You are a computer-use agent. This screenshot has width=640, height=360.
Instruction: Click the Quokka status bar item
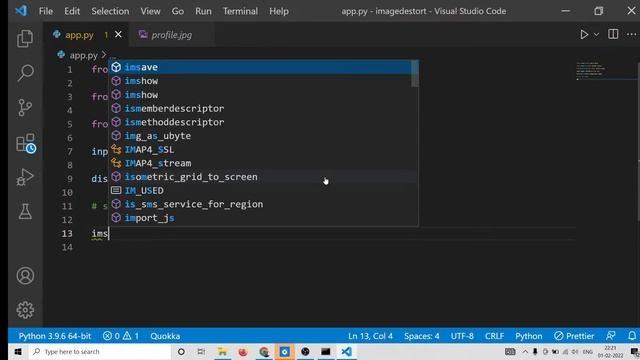coord(165,336)
